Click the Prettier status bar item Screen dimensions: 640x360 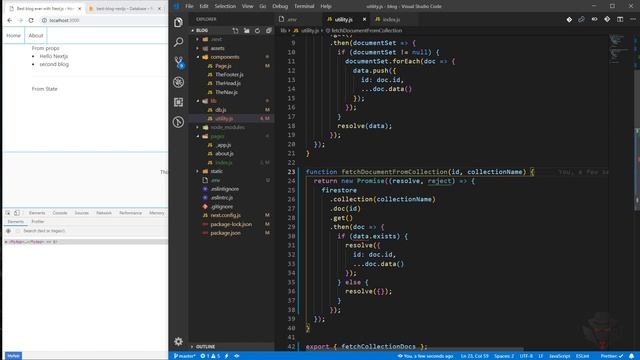611,356
